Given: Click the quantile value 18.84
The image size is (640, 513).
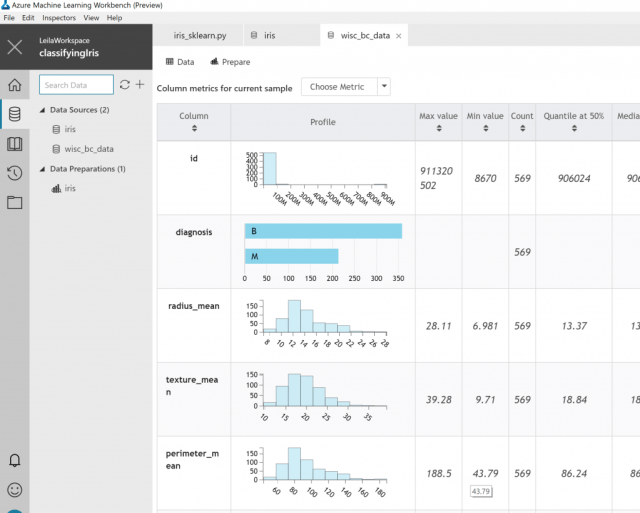Looking at the screenshot, I should coord(574,400).
